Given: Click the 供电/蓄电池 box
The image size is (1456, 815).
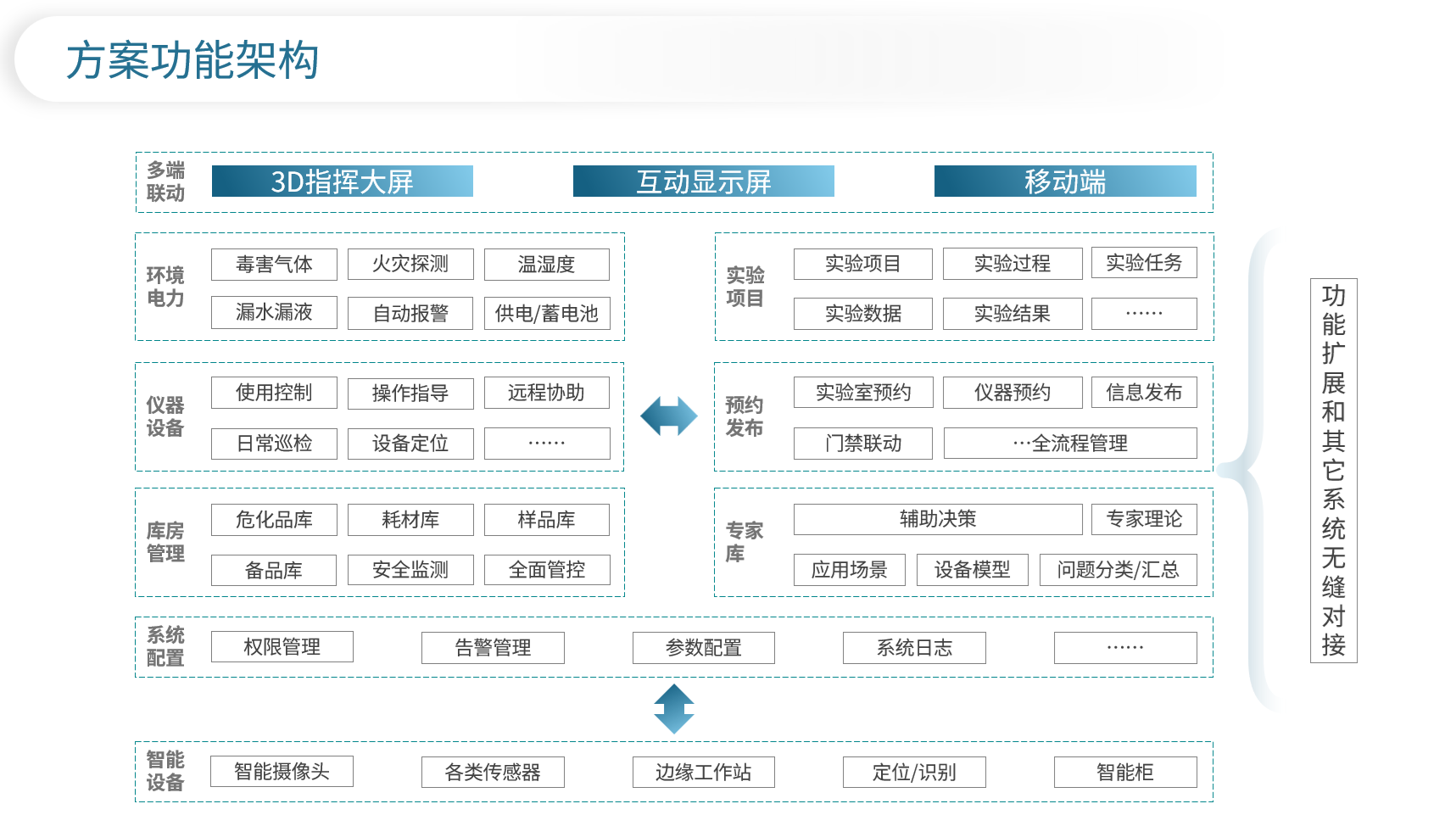Looking at the screenshot, I should (547, 313).
